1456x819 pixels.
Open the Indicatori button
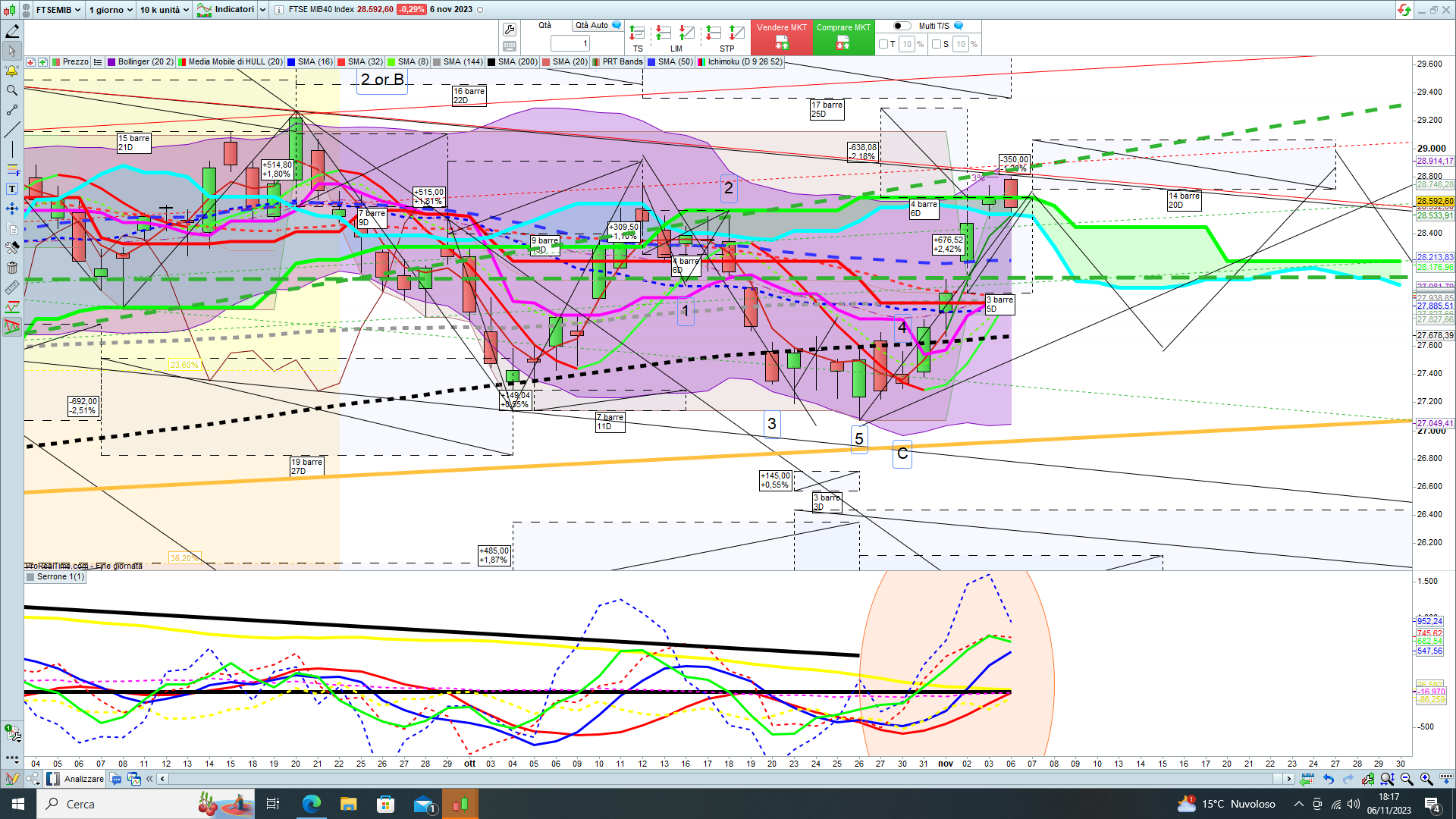pyautogui.click(x=227, y=10)
